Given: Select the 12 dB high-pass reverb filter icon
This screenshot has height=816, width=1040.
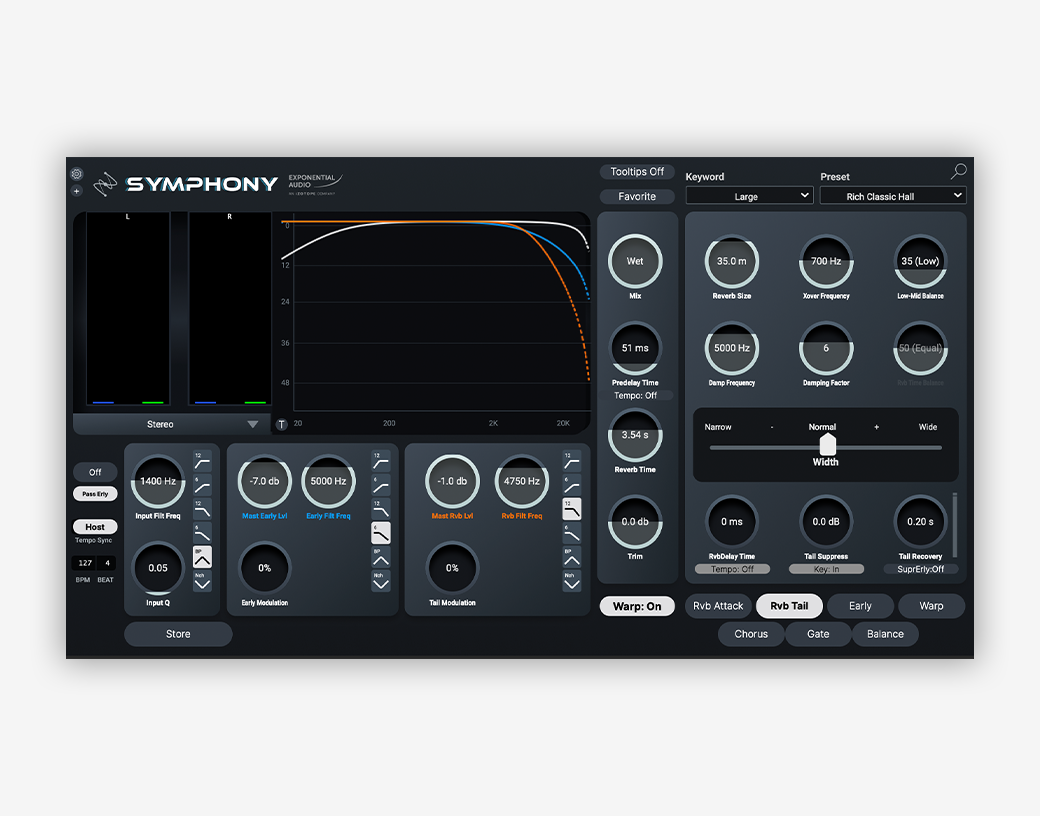Looking at the screenshot, I should tap(572, 461).
